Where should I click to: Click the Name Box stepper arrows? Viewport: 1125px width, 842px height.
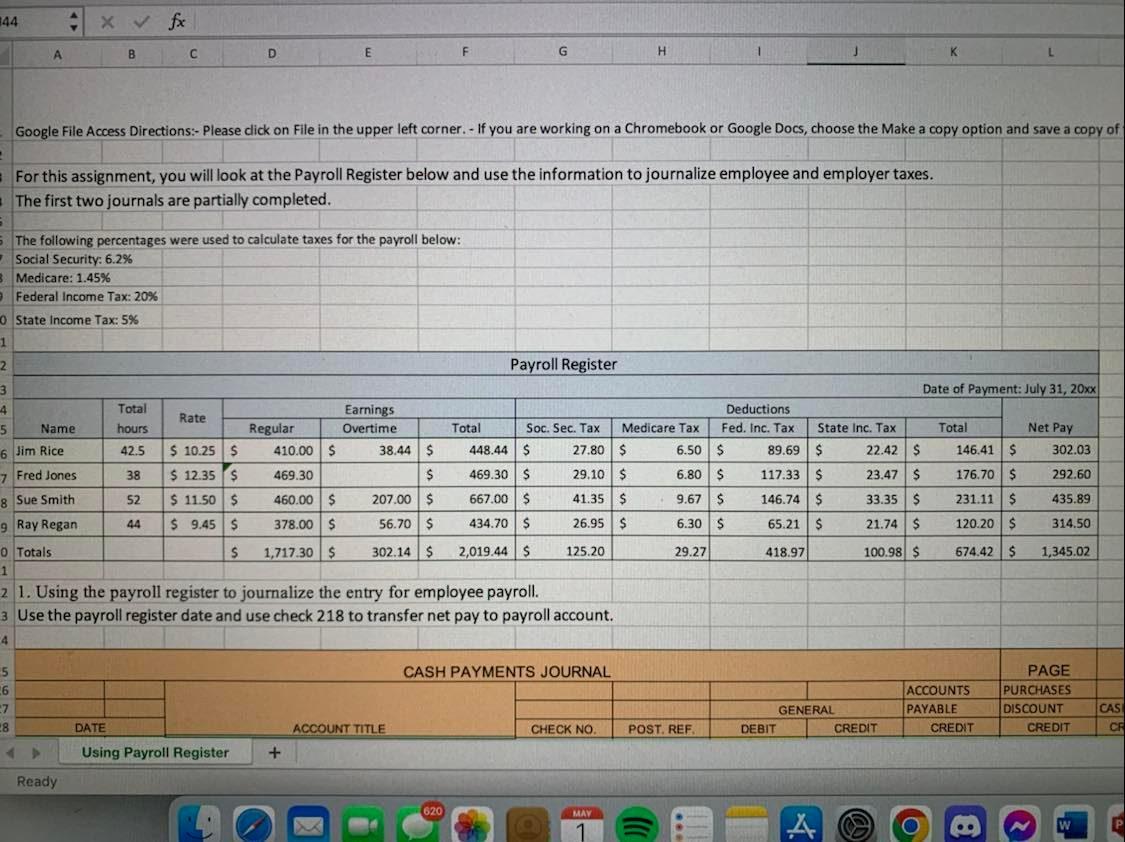point(73,21)
